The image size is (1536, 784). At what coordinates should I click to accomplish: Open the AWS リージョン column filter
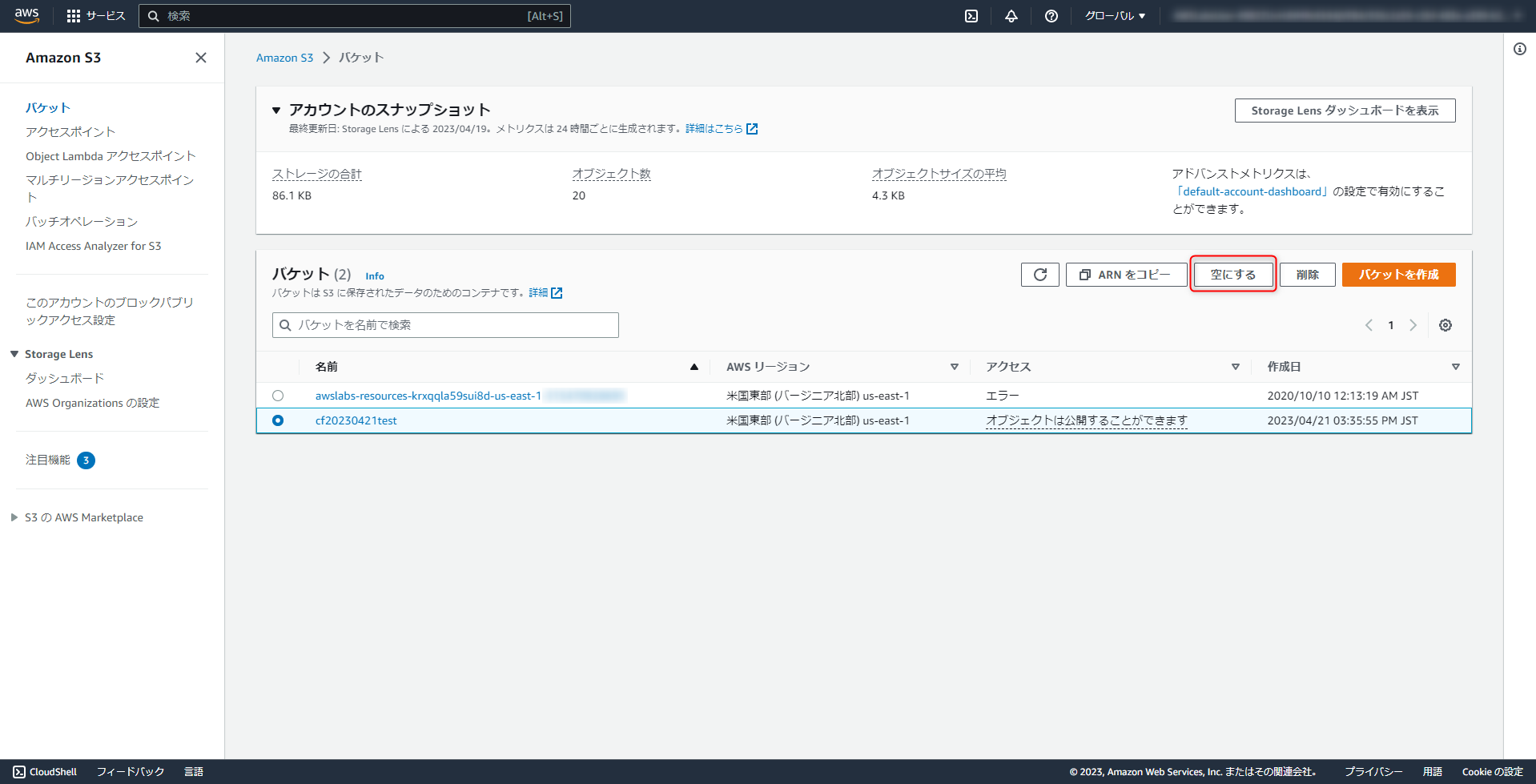[x=954, y=366]
